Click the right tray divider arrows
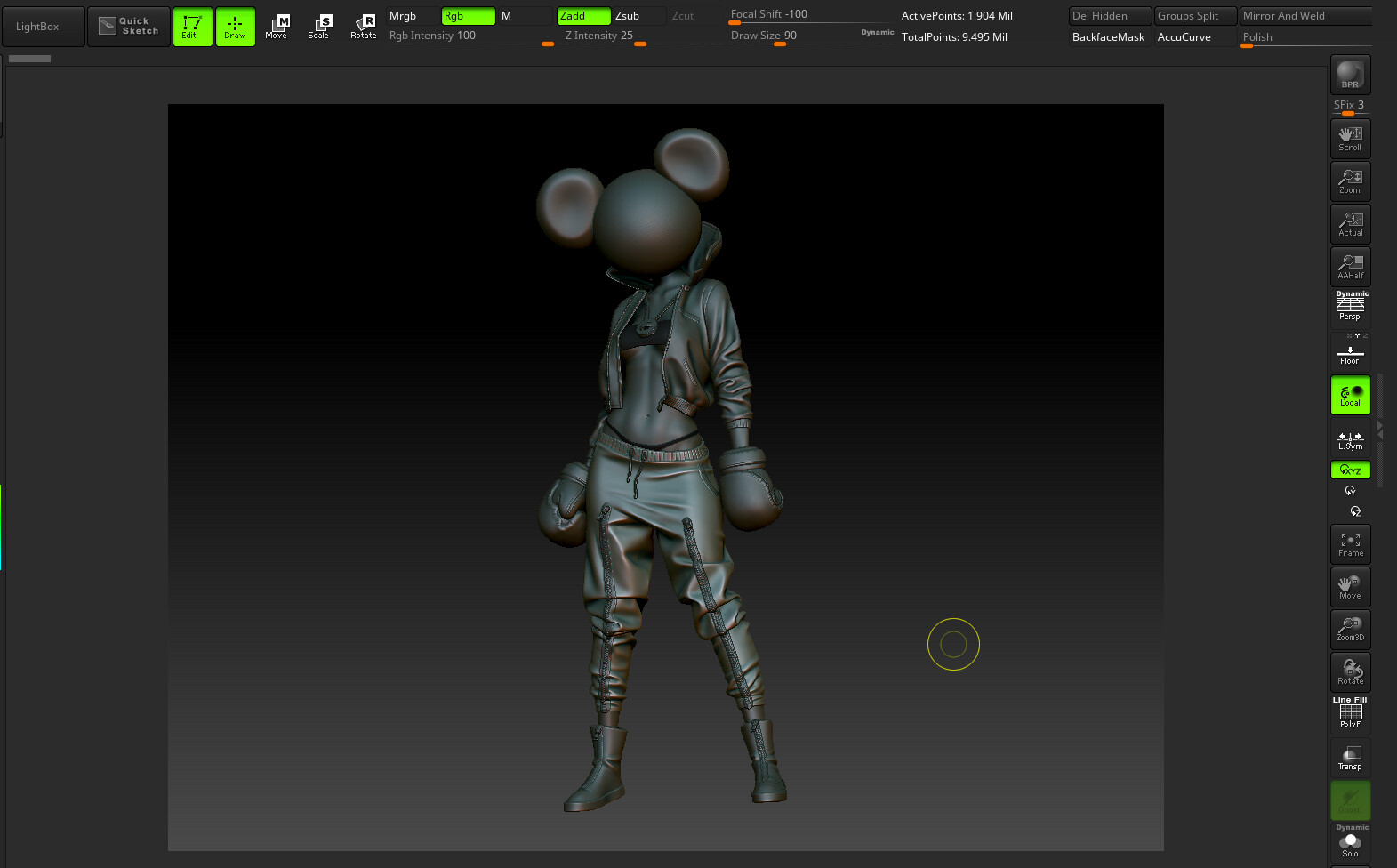 pyautogui.click(x=1380, y=430)
